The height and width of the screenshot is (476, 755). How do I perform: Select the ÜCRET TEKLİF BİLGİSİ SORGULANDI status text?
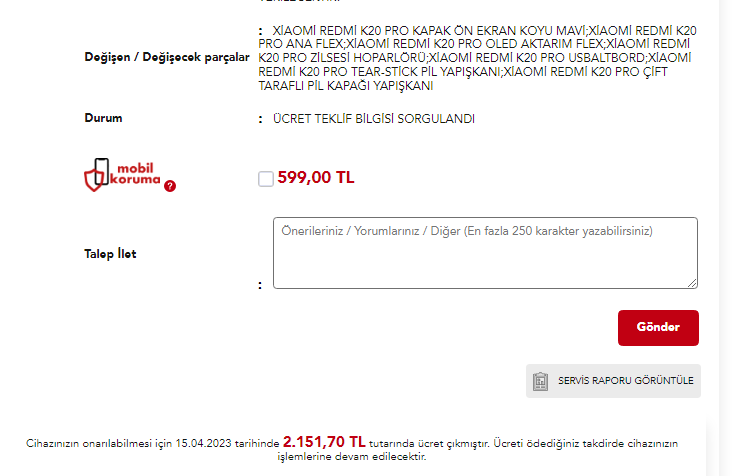click(374, 119)
